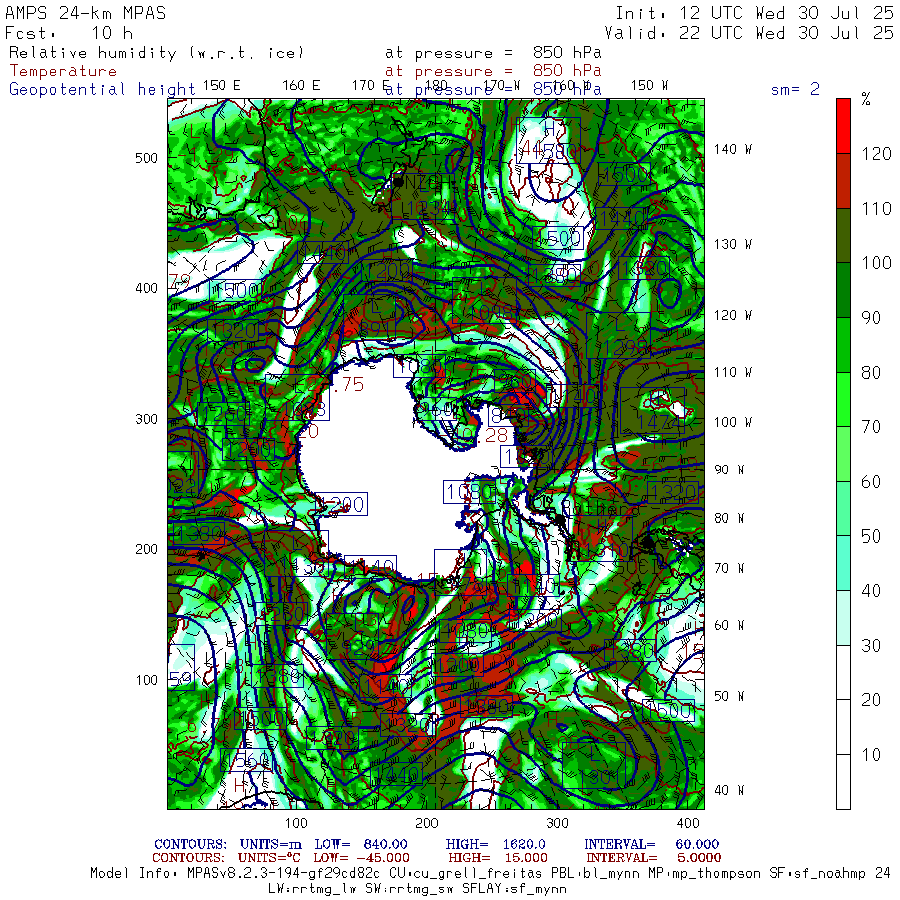Click the "SFLAY:sf_mynn" text in the footer
Viewport: 900px width, 900px height.
(514, 889)
